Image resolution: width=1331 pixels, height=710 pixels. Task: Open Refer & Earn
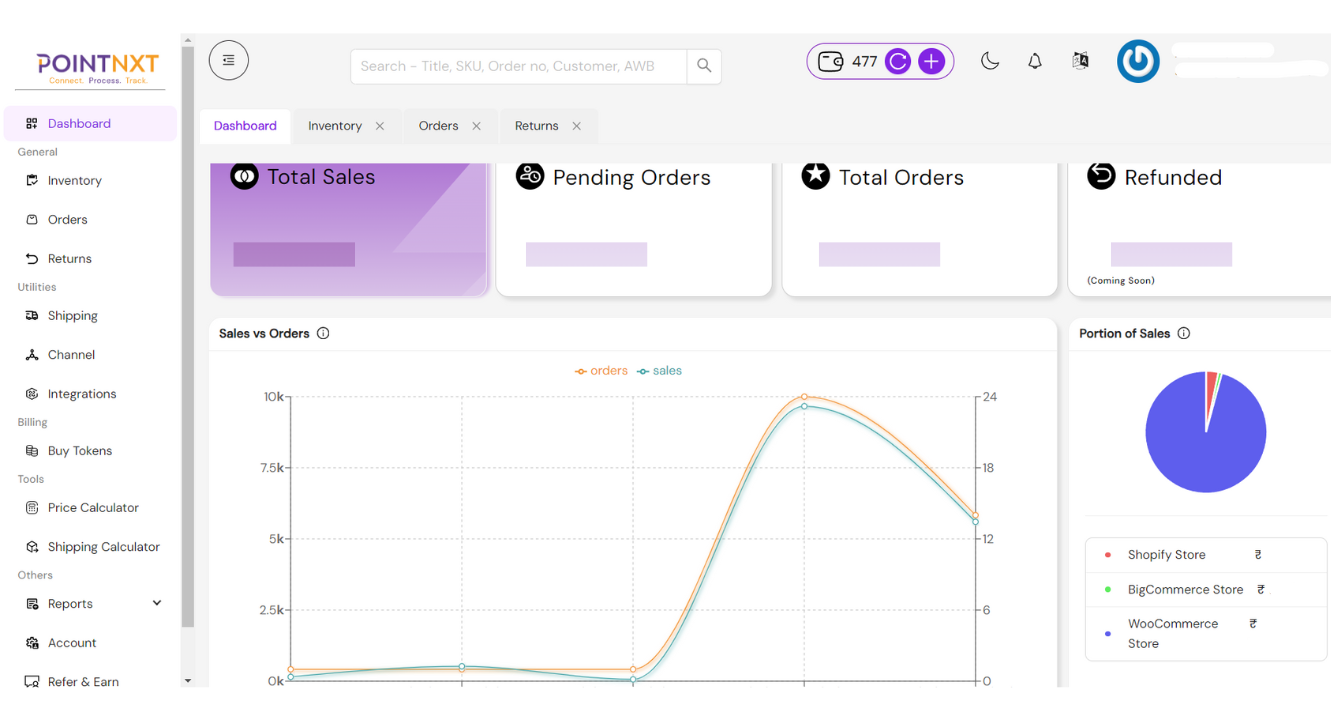[83, 681]
